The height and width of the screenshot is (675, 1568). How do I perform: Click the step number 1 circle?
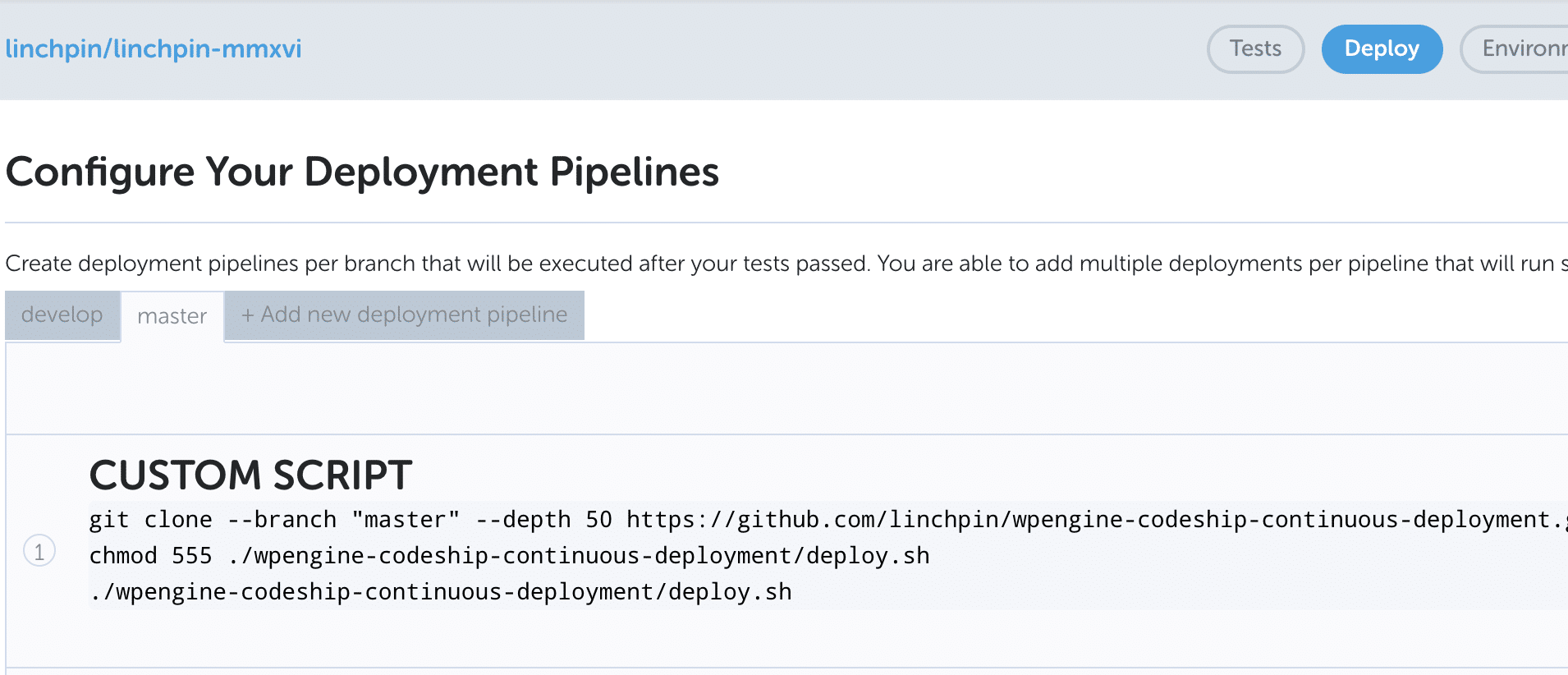tap(39, 551)
